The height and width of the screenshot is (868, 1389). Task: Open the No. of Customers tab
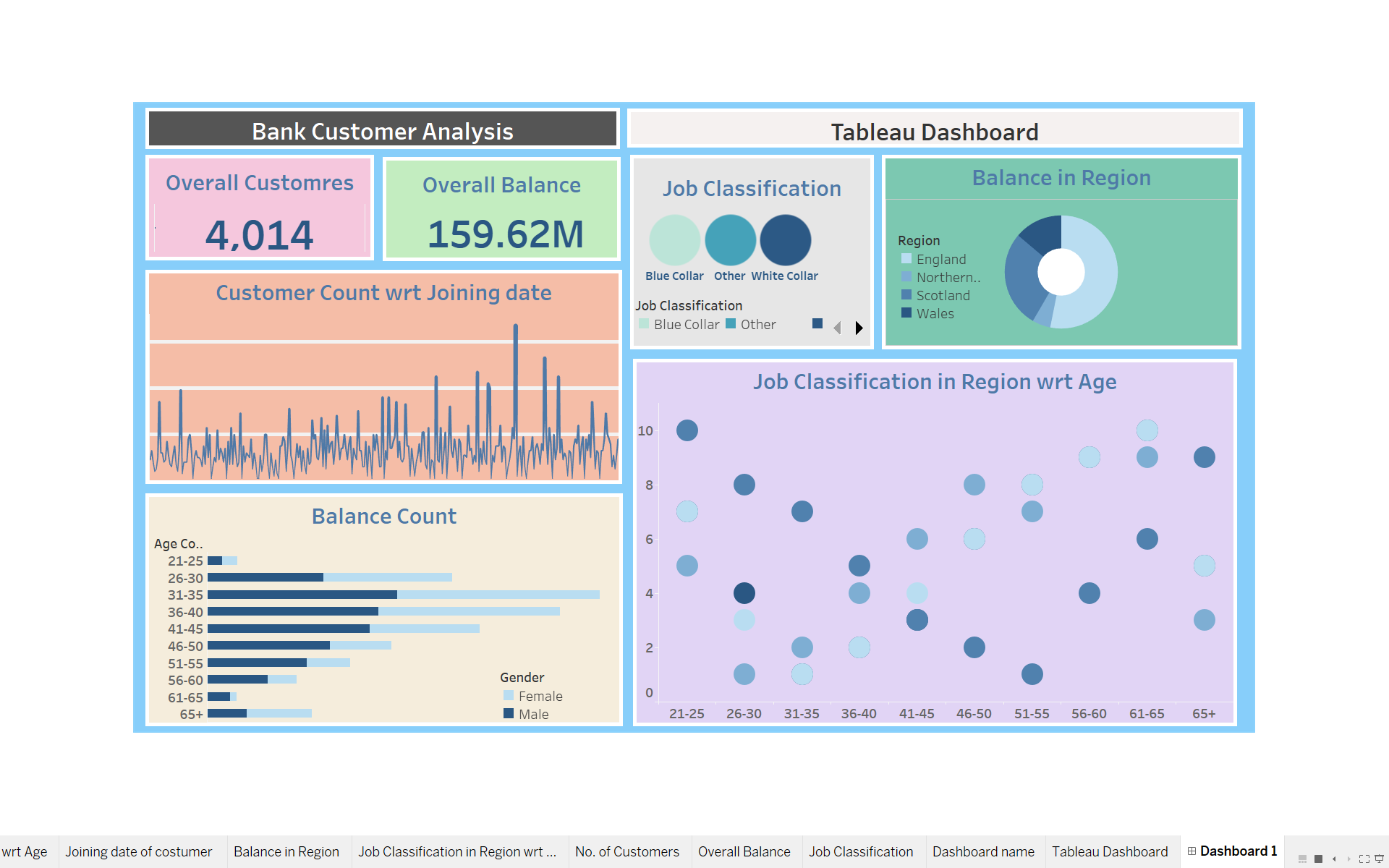[627, 851]
